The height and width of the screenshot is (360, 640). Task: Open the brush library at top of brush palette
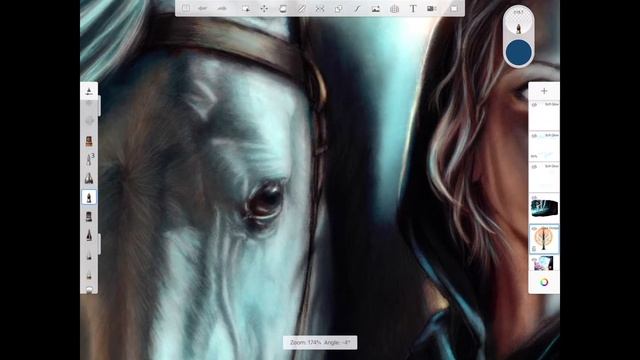click(89, 91)
